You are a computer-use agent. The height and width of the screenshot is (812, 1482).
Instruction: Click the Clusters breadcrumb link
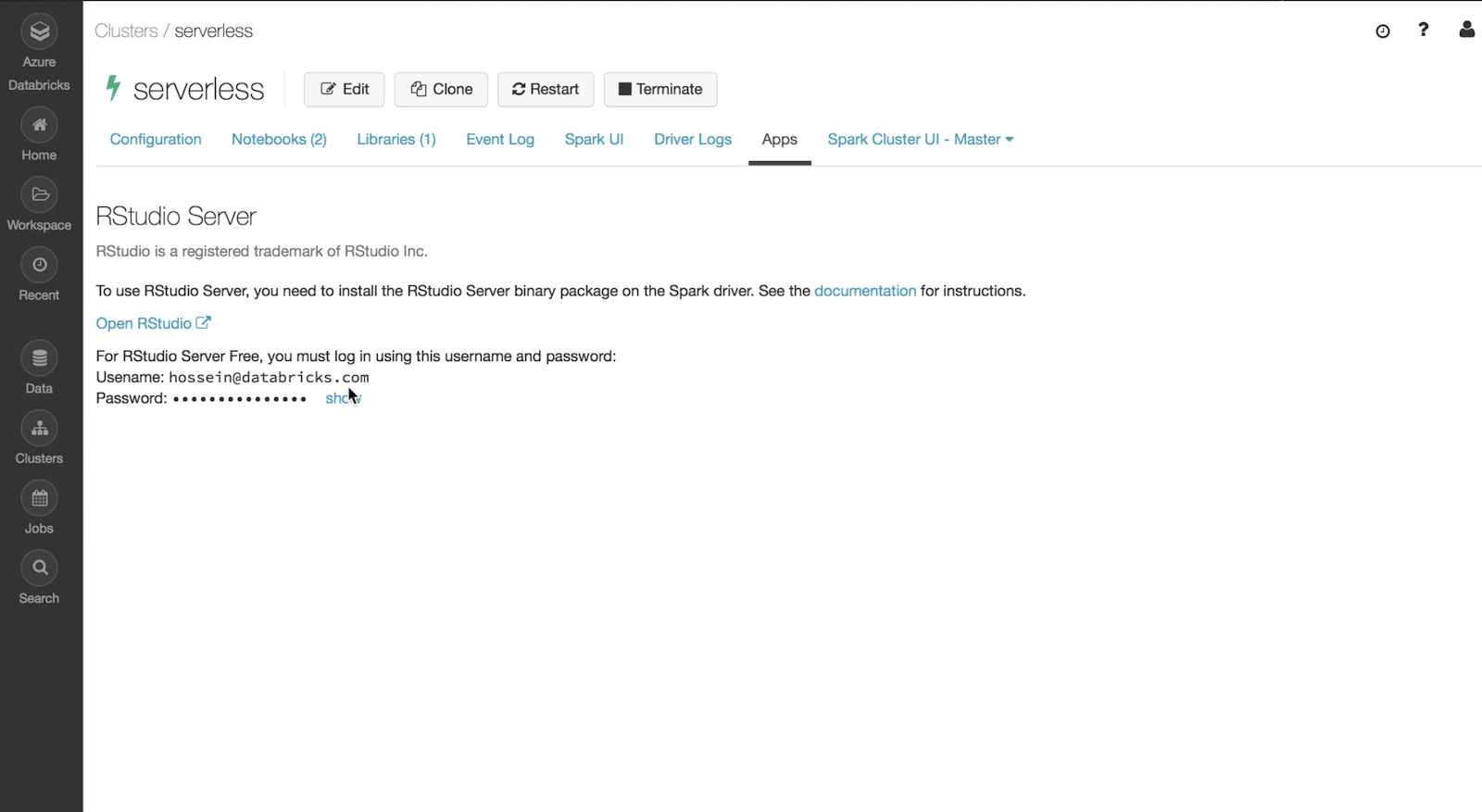tap(126, 31)
